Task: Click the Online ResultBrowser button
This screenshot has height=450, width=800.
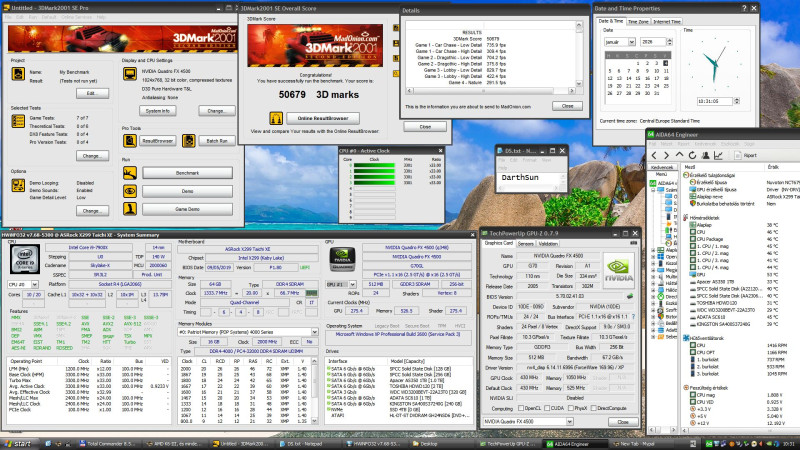Action: click(323, 117)
